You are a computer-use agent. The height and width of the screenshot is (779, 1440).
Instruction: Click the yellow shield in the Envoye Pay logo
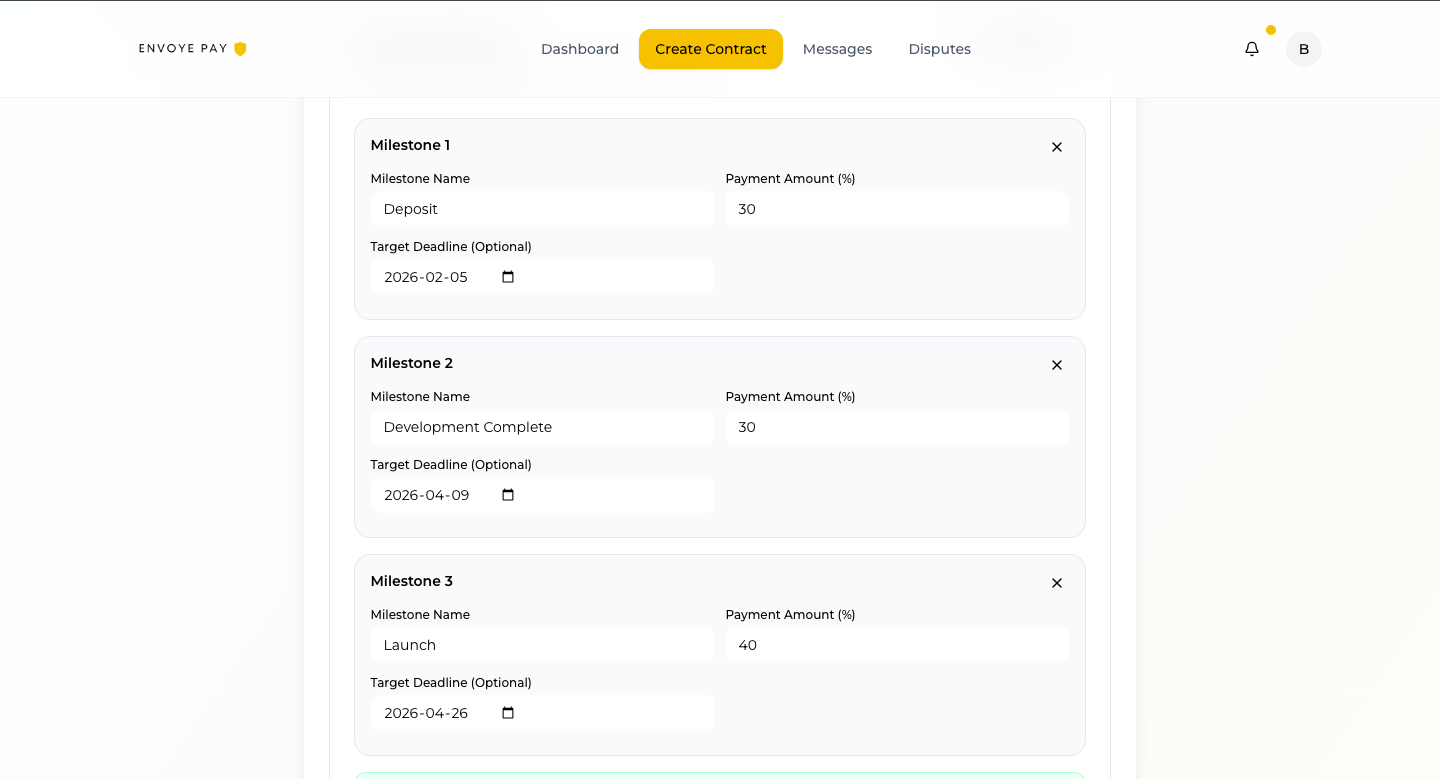[239, 47]
